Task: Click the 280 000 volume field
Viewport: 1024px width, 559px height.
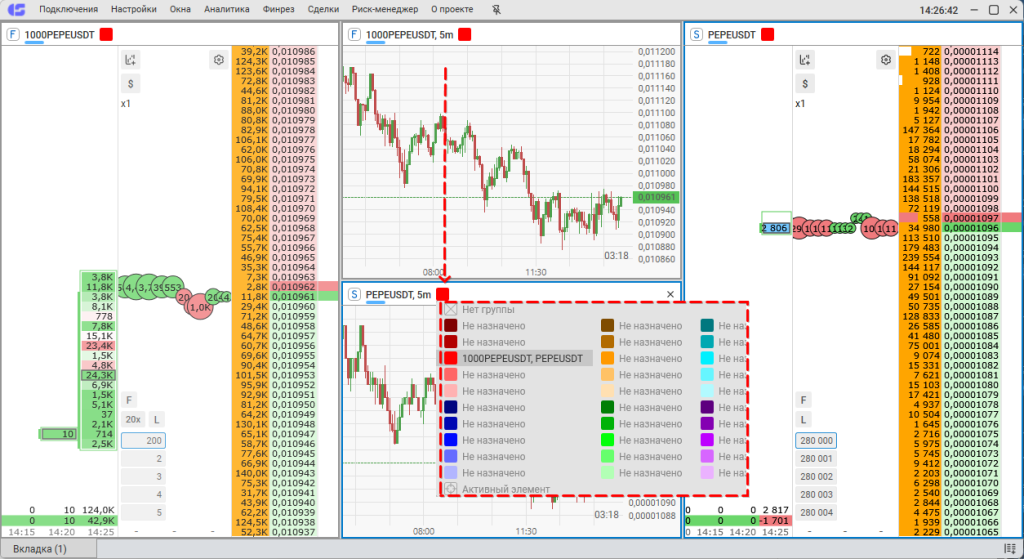Action: pyautogui.click(x=816, y=441)
